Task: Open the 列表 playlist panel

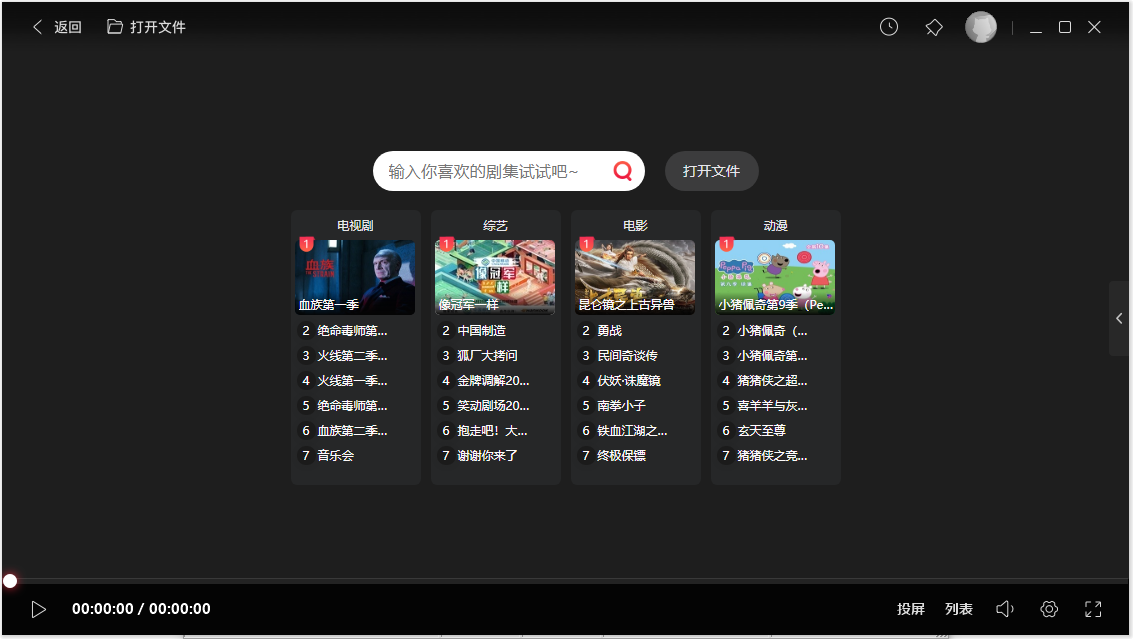Action: click(x=958, y=608)
